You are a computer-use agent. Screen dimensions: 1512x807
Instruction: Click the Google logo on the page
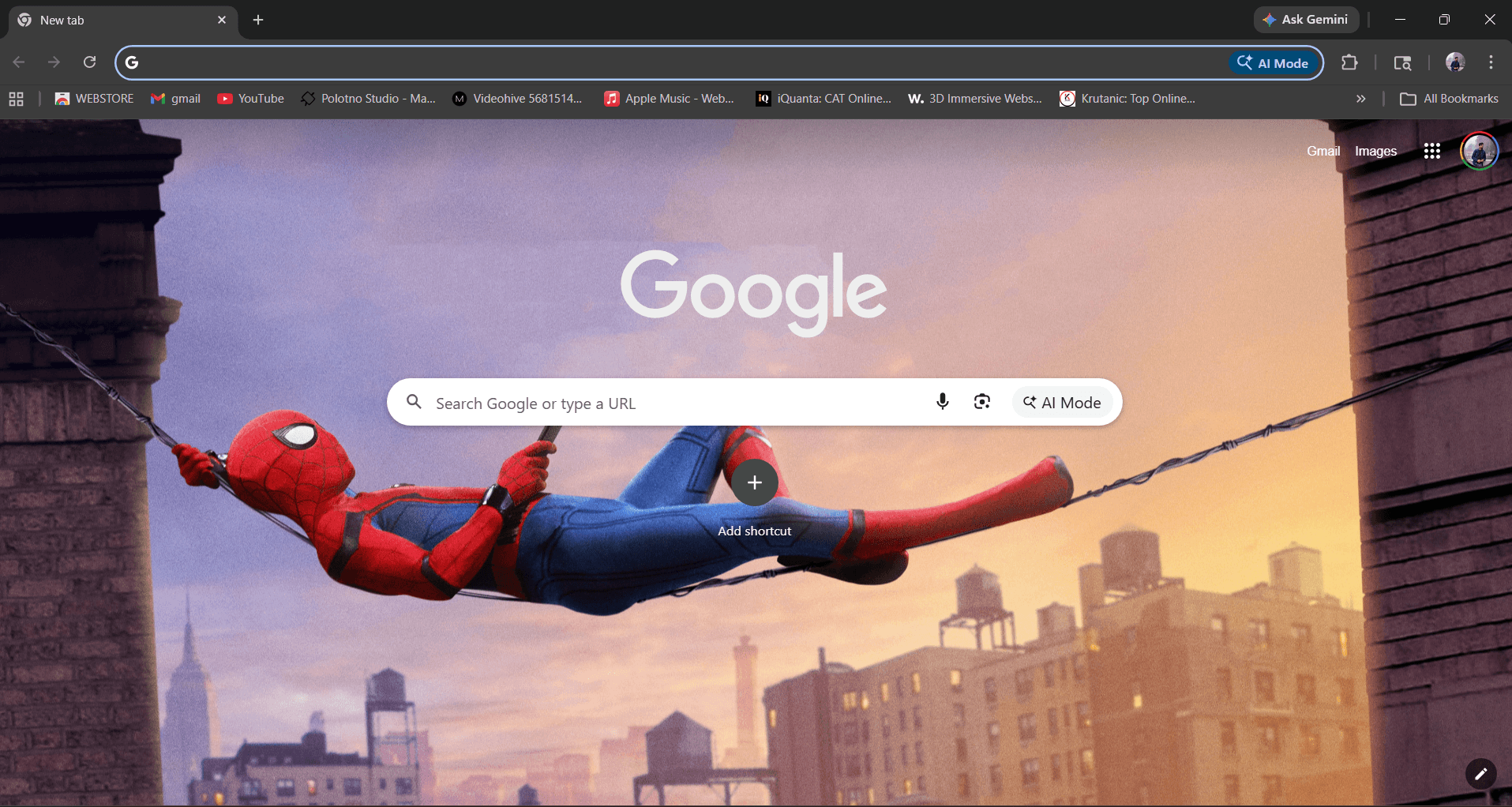coord(754,292)
